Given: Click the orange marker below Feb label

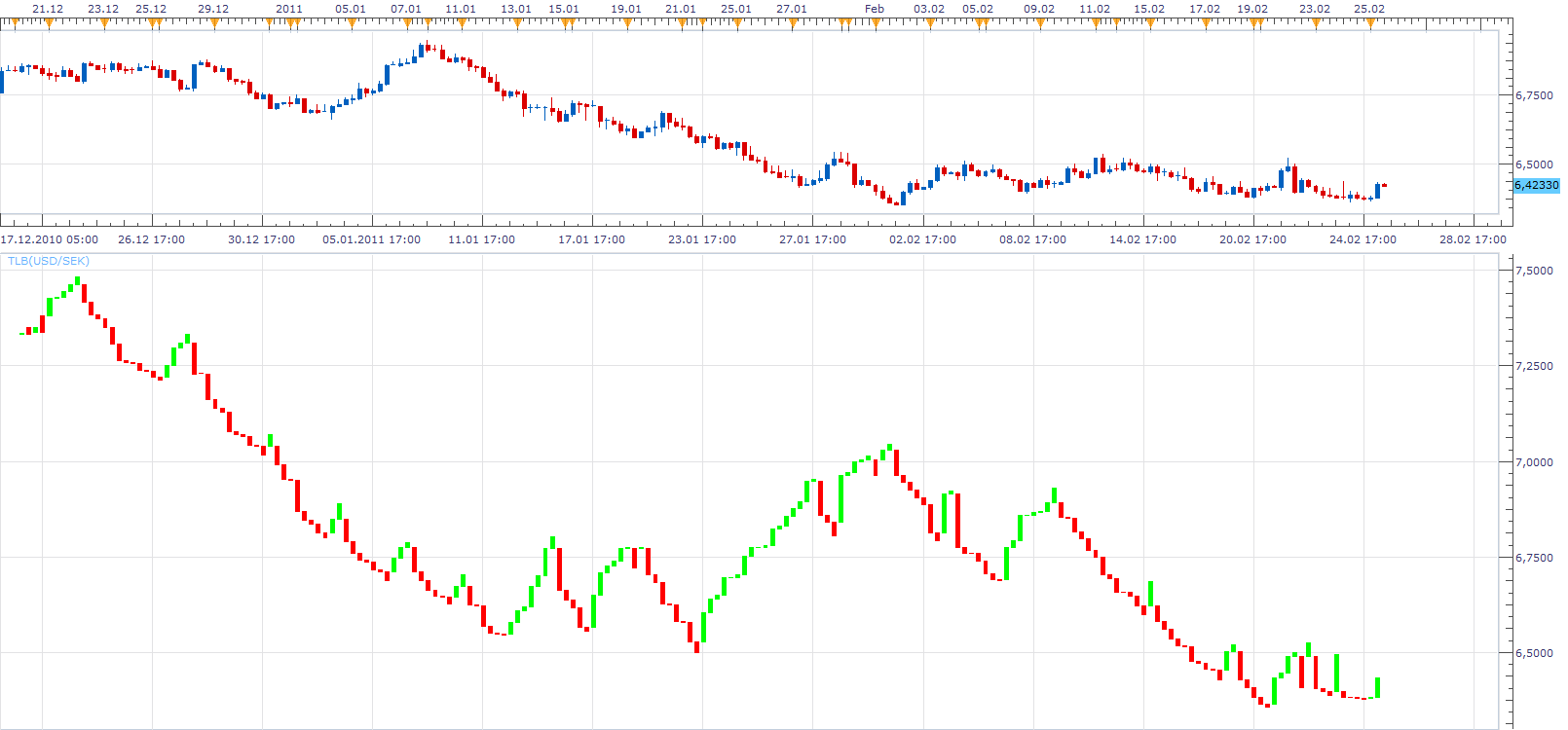Looking at the screenshot, I should coord(876,23).
